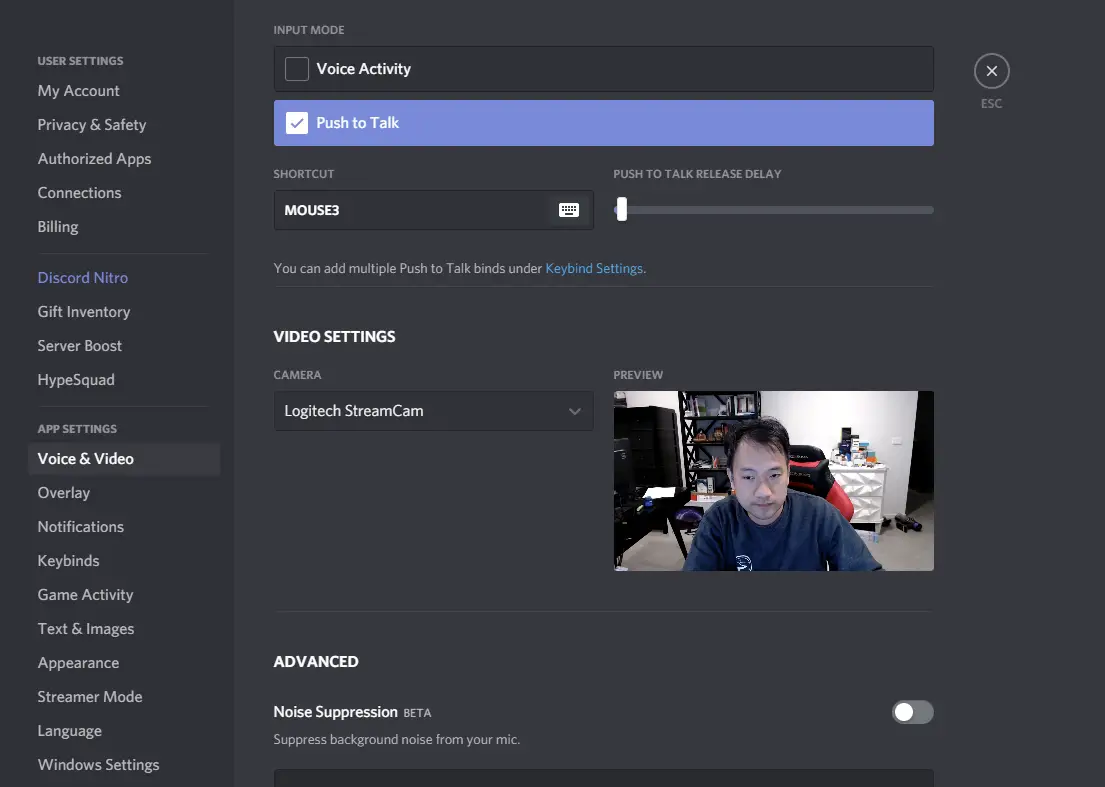The height and width of the screenshot is (787, 1105).
Task: Open Overlay settings
Action: (63, 492)
